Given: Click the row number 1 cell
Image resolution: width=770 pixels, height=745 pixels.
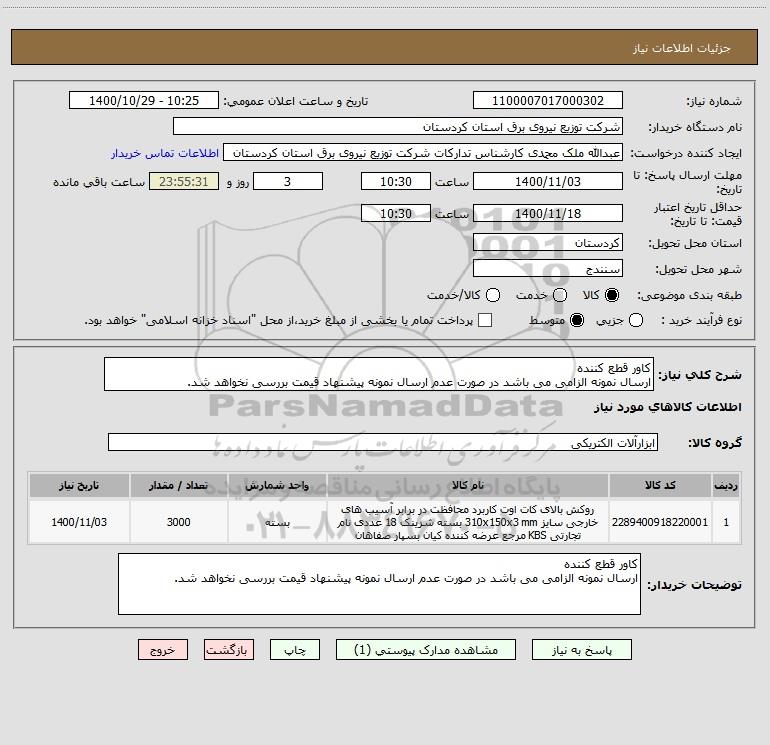Looking at the screenshot, I should (x=726, y=522).
